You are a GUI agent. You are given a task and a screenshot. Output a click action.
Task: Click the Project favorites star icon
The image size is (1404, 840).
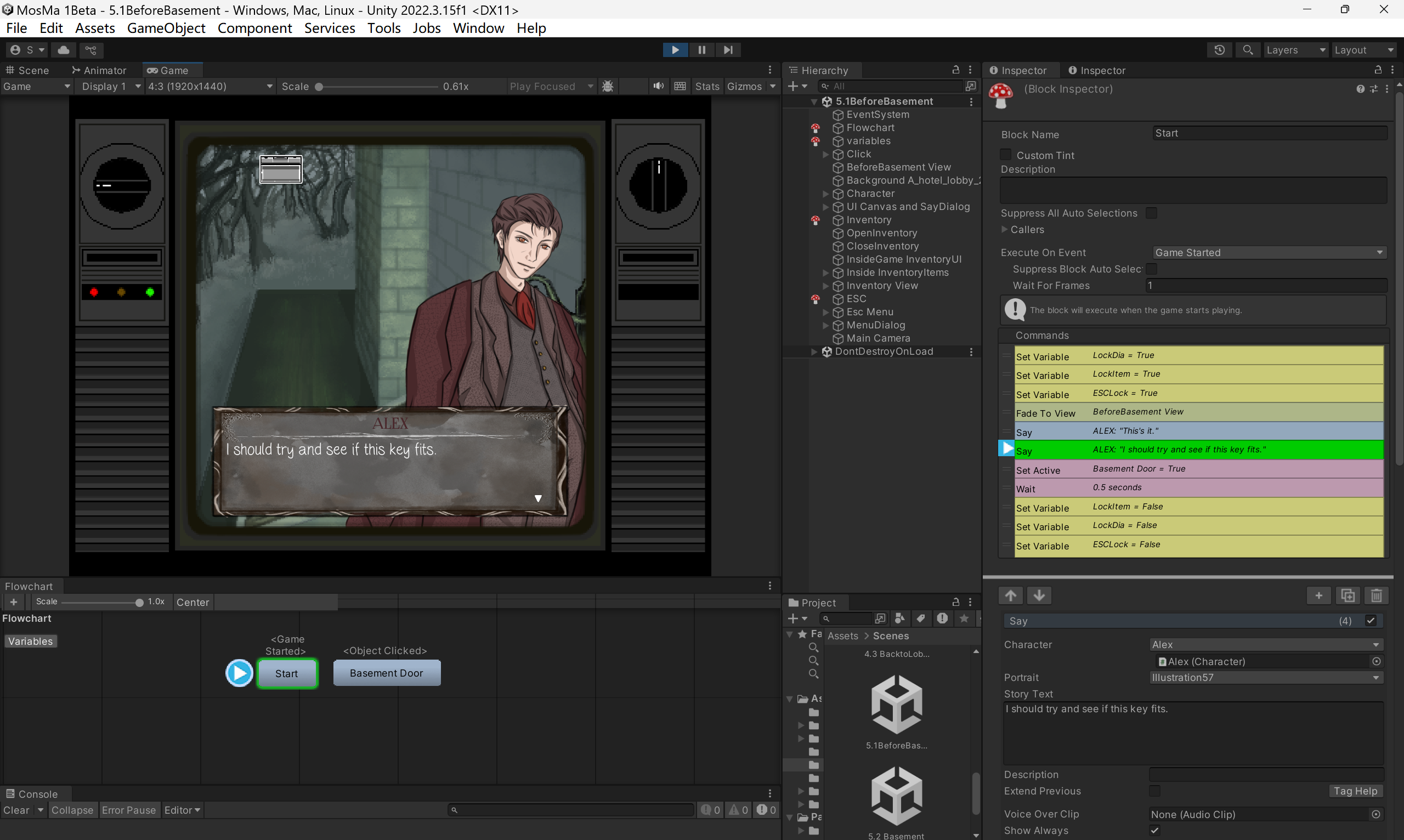964,618
